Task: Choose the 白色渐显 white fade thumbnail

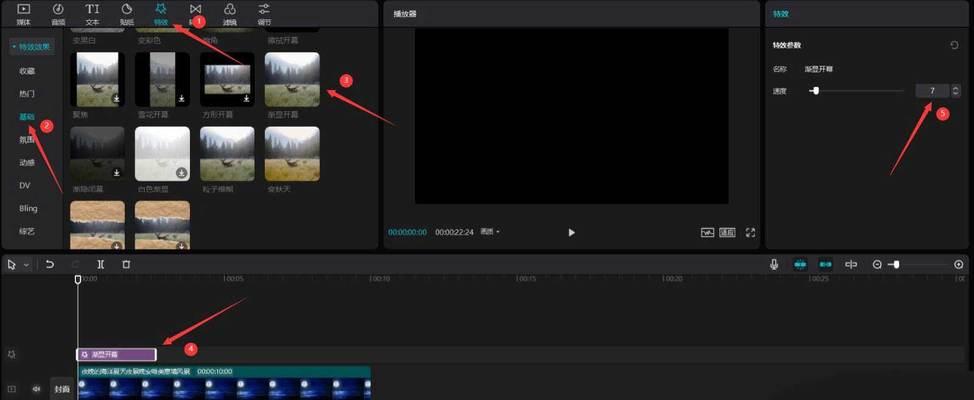Action: point(162,154)
